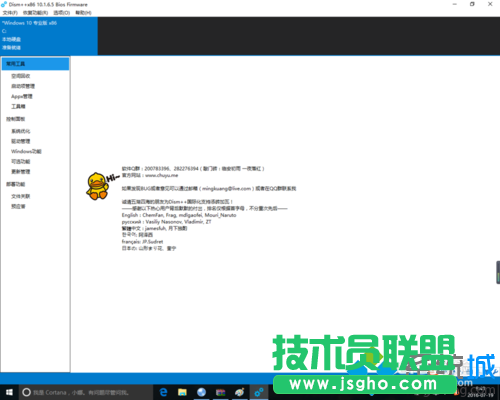Select the Windows 10 专业版 x86 image tile
Image resolution: width=500 pixels, height=400 pixels.
click(x=49, y=36)
